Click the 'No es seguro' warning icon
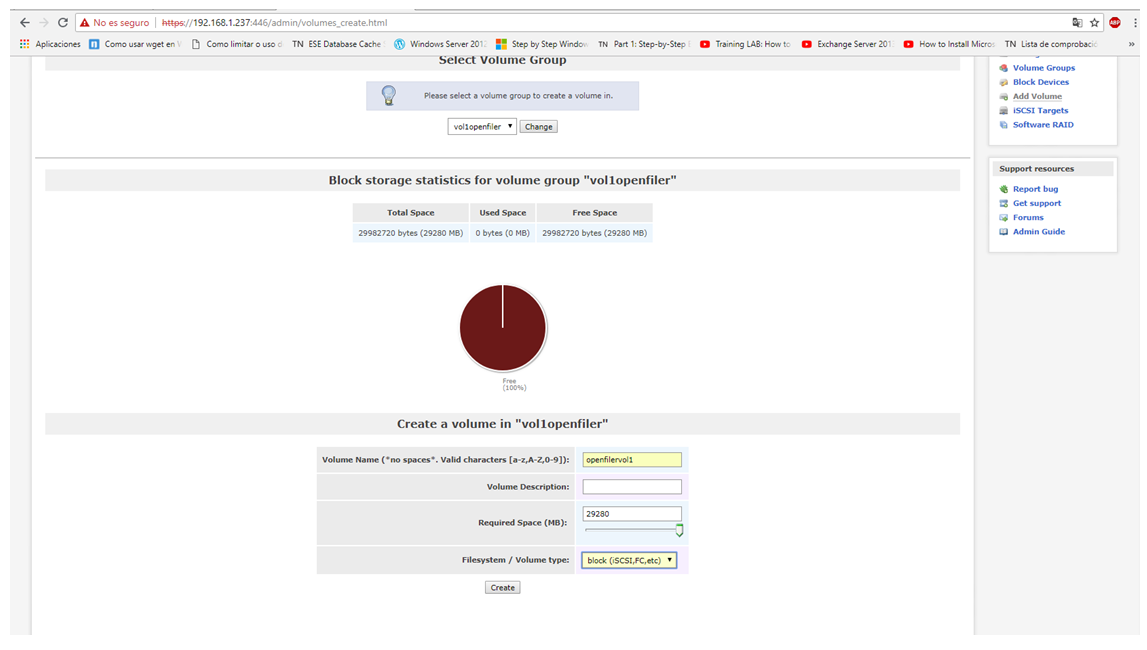 pyautogui.click(x=85, y=23)
